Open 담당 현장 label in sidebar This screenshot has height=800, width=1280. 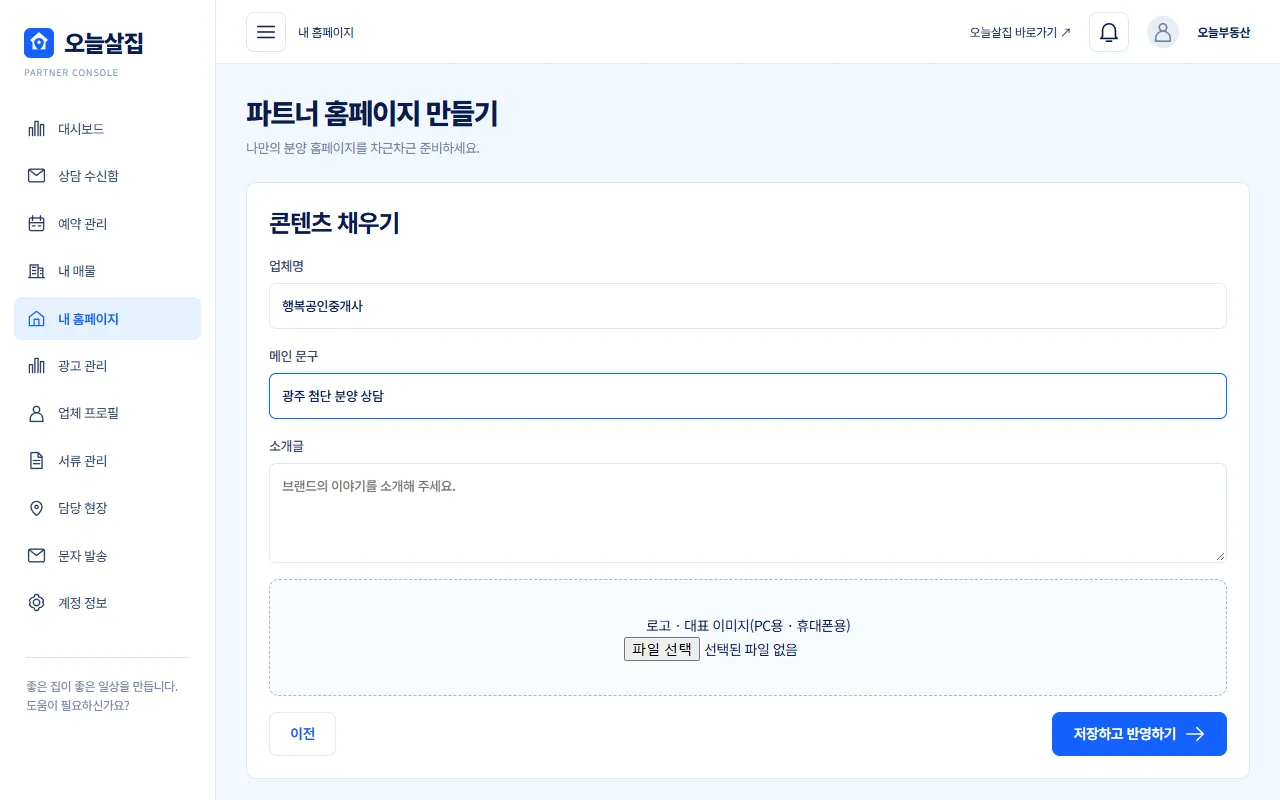(83, 508)
